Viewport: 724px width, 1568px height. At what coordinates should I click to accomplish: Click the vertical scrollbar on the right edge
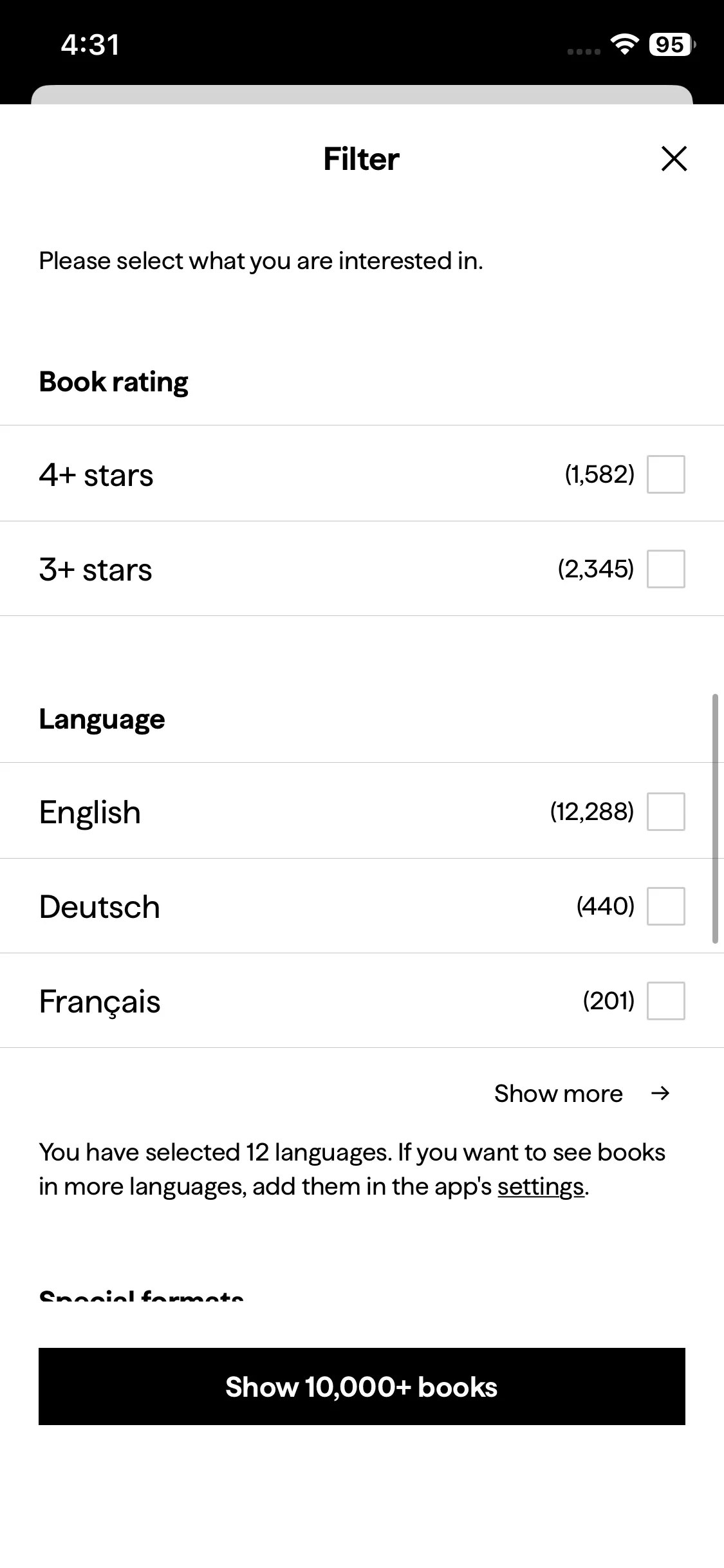click(x=714, y=819)
